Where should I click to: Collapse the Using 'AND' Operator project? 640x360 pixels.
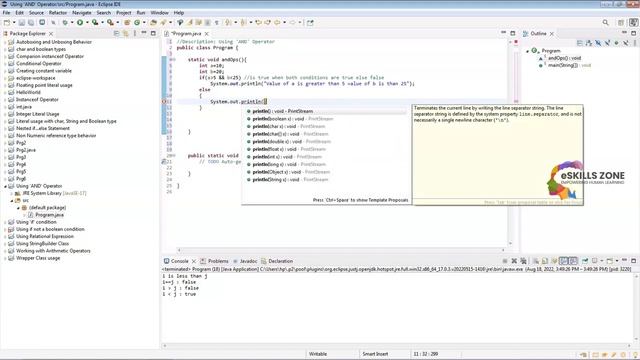click(5, 186)
